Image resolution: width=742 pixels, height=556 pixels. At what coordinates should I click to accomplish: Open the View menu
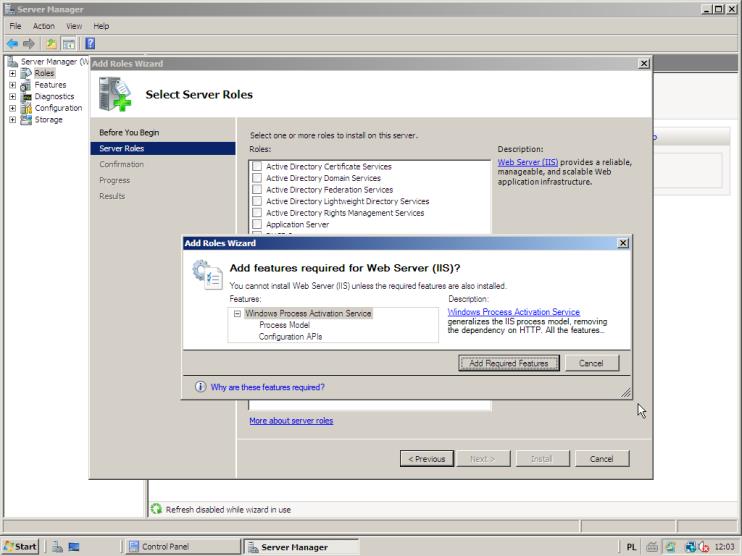point(74,26)
